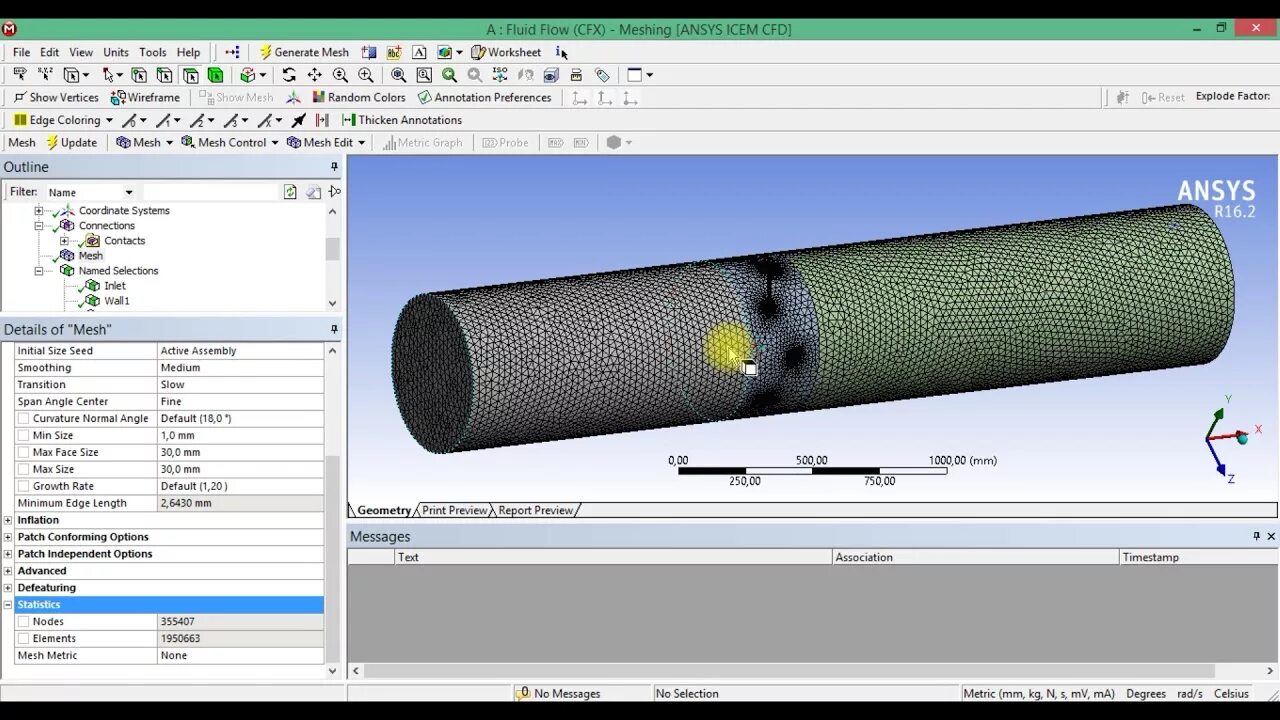
Task: Switch to the Report Preview tab
Action: (x=536, y=510)
